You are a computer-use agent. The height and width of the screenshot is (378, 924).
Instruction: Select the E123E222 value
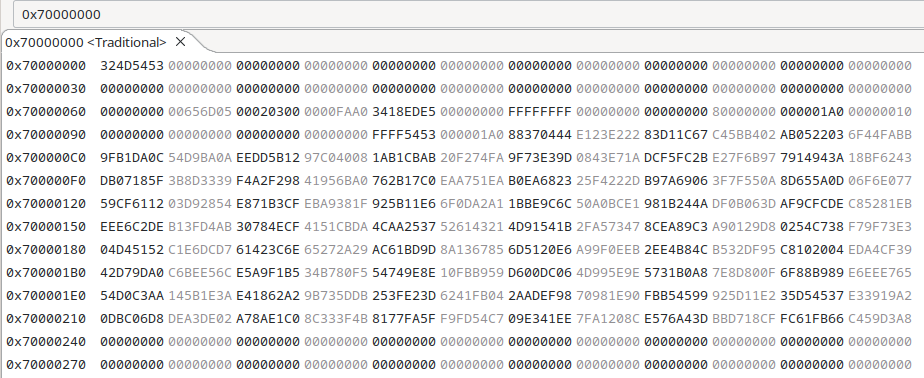(x=608, y=134)
